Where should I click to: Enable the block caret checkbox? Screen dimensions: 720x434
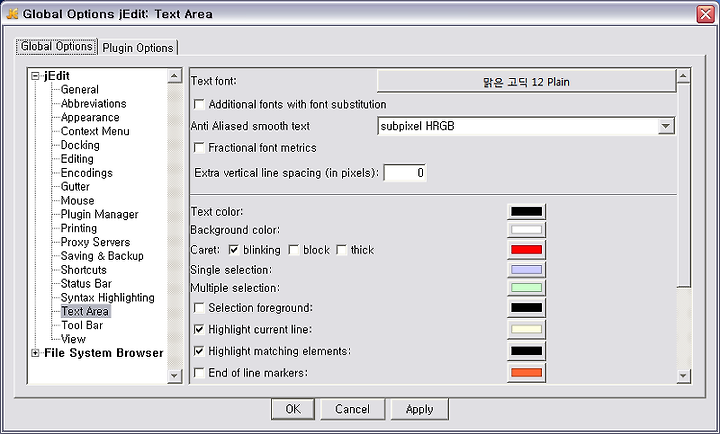tap(294, 250)
